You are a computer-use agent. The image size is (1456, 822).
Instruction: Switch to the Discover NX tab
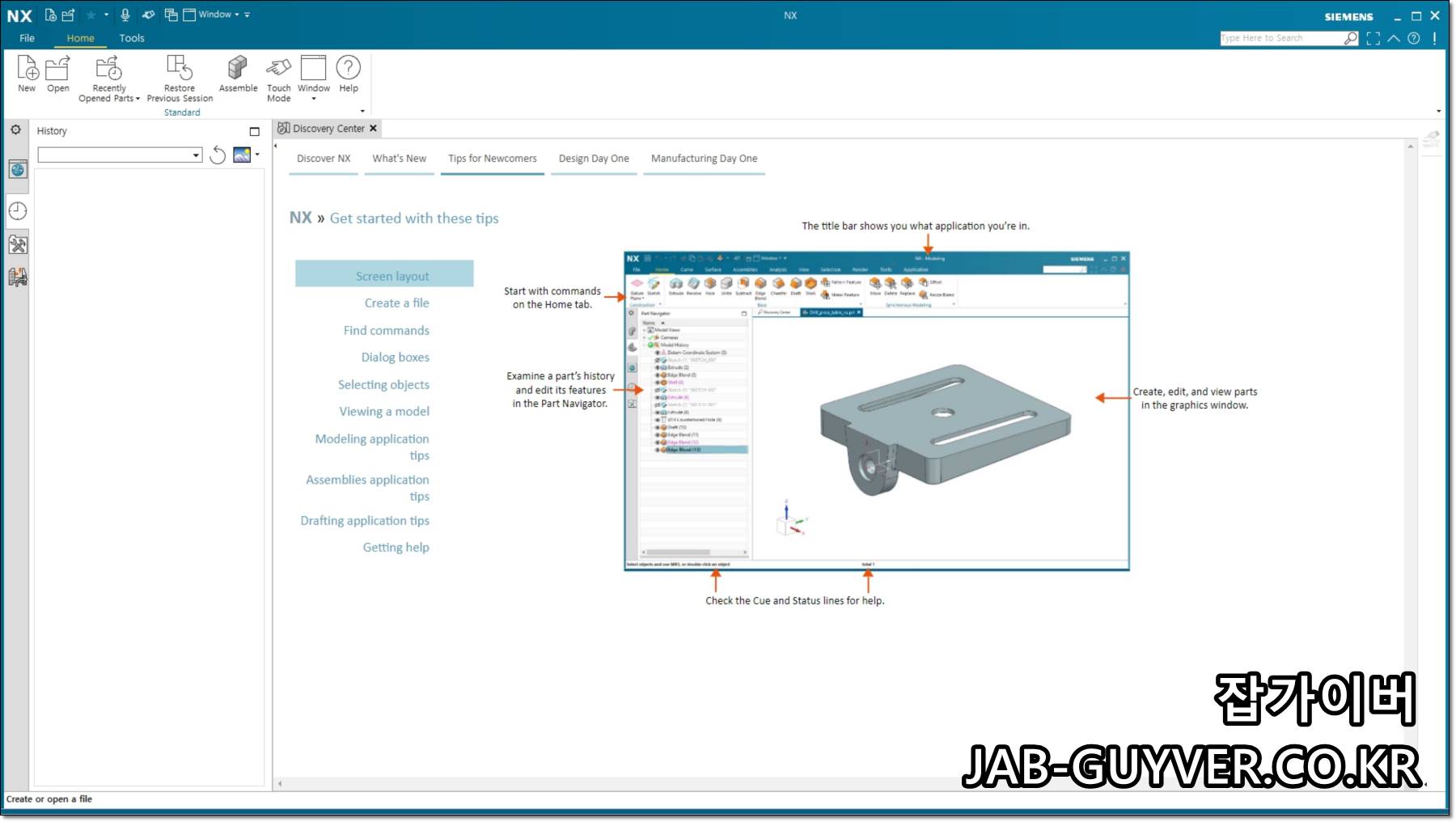click(324, 159)
